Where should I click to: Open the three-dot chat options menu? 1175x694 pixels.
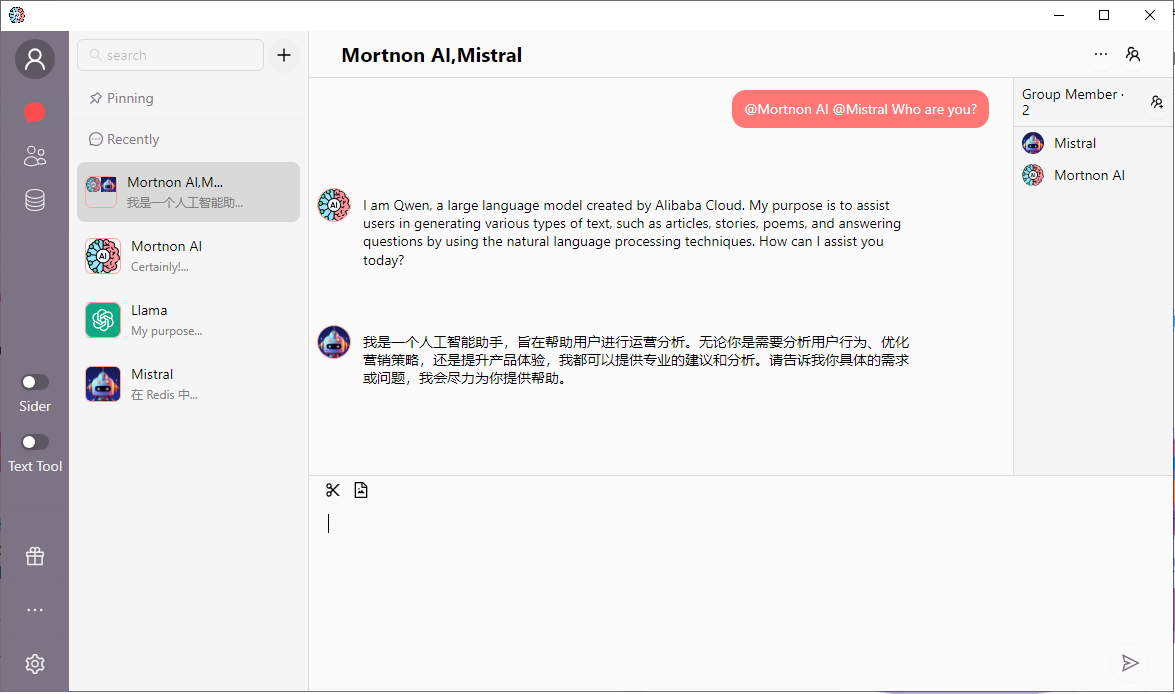pyautogui.click(x=1101, y=55)
